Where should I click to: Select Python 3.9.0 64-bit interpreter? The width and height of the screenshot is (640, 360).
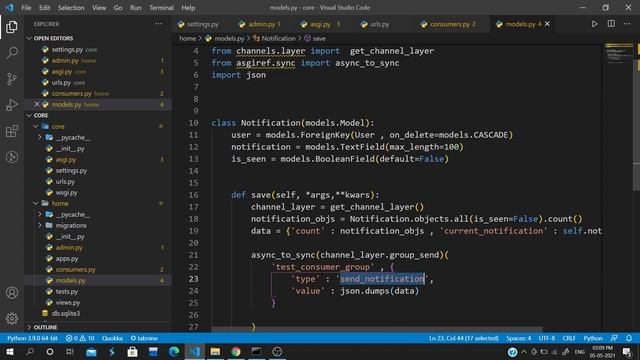point(32,338)
